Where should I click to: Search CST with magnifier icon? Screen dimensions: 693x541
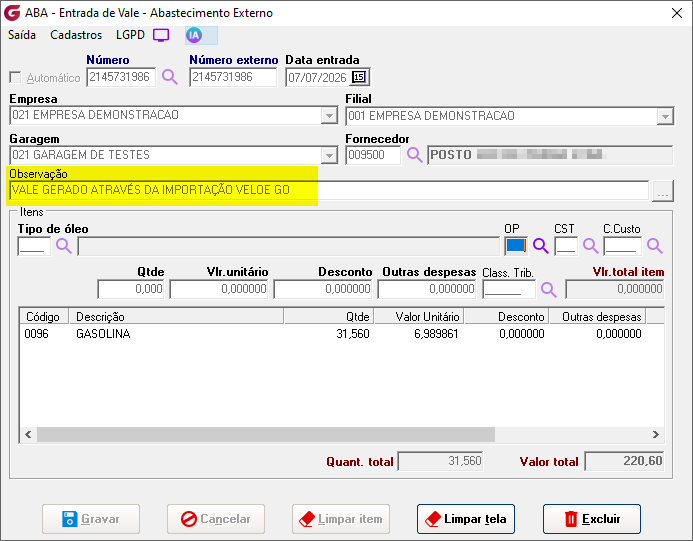(590, 246)
